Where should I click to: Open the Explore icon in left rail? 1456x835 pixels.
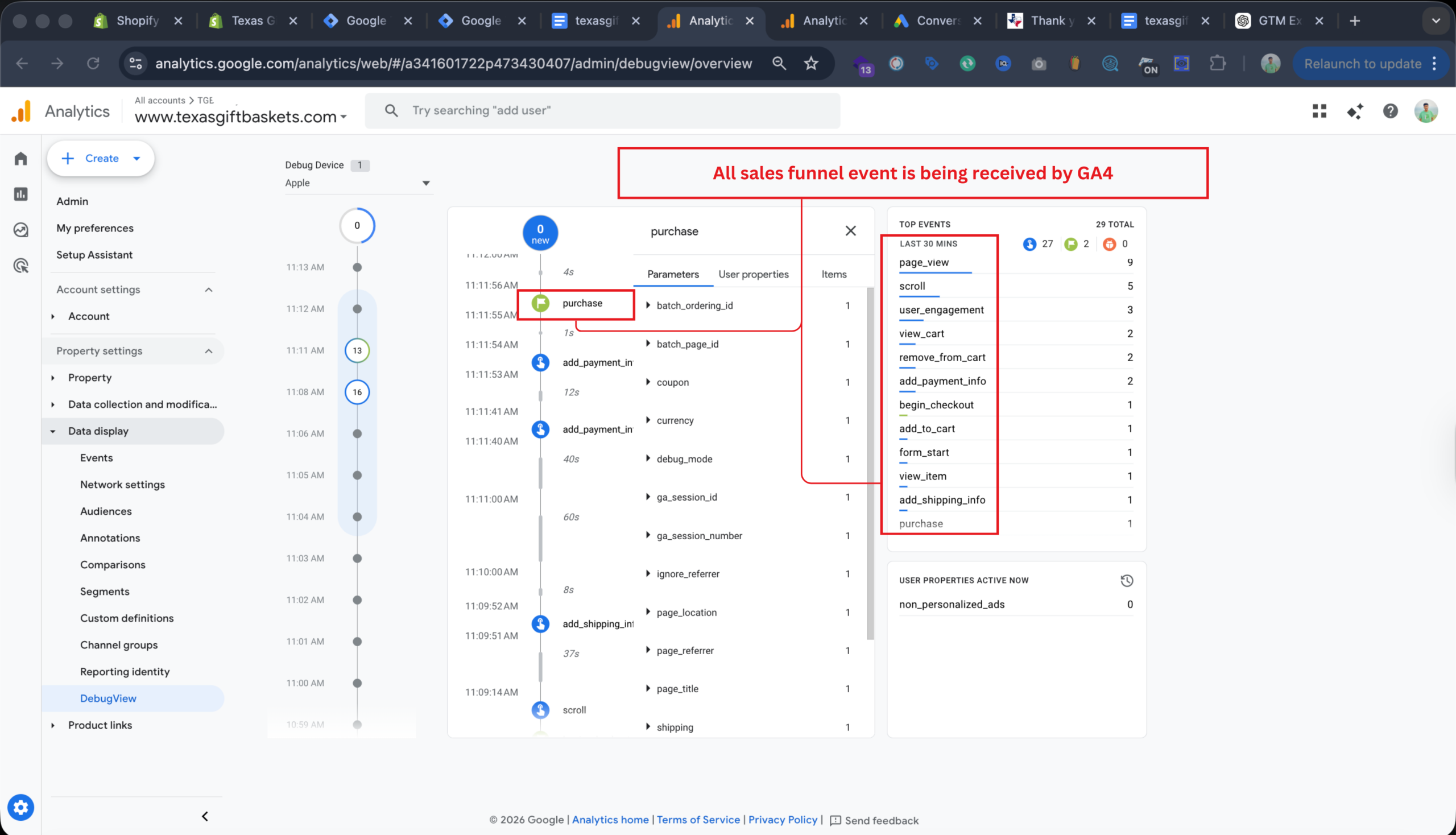point(21,230)
